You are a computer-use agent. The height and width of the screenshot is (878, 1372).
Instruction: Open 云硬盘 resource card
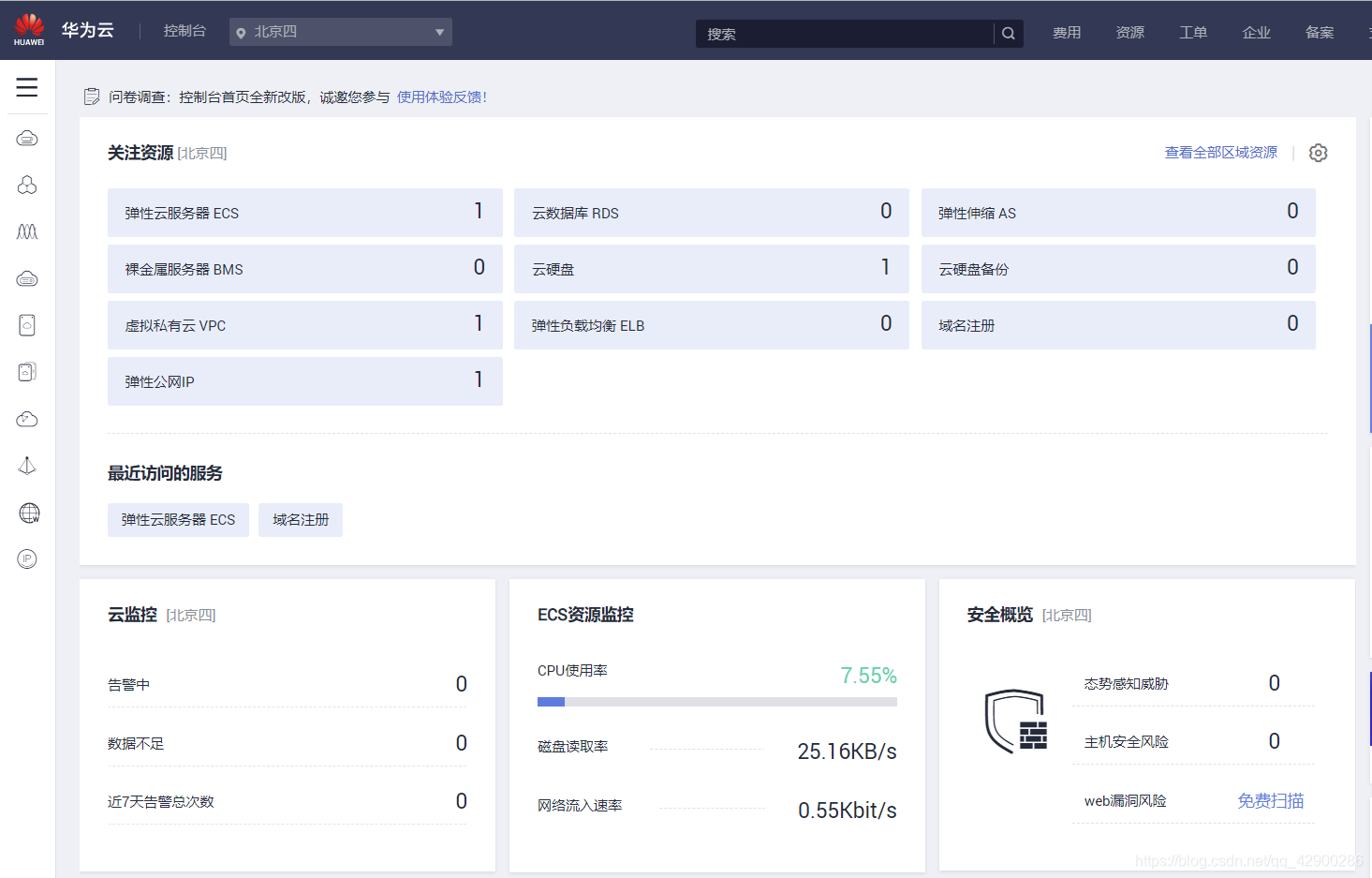pos(712,269)
